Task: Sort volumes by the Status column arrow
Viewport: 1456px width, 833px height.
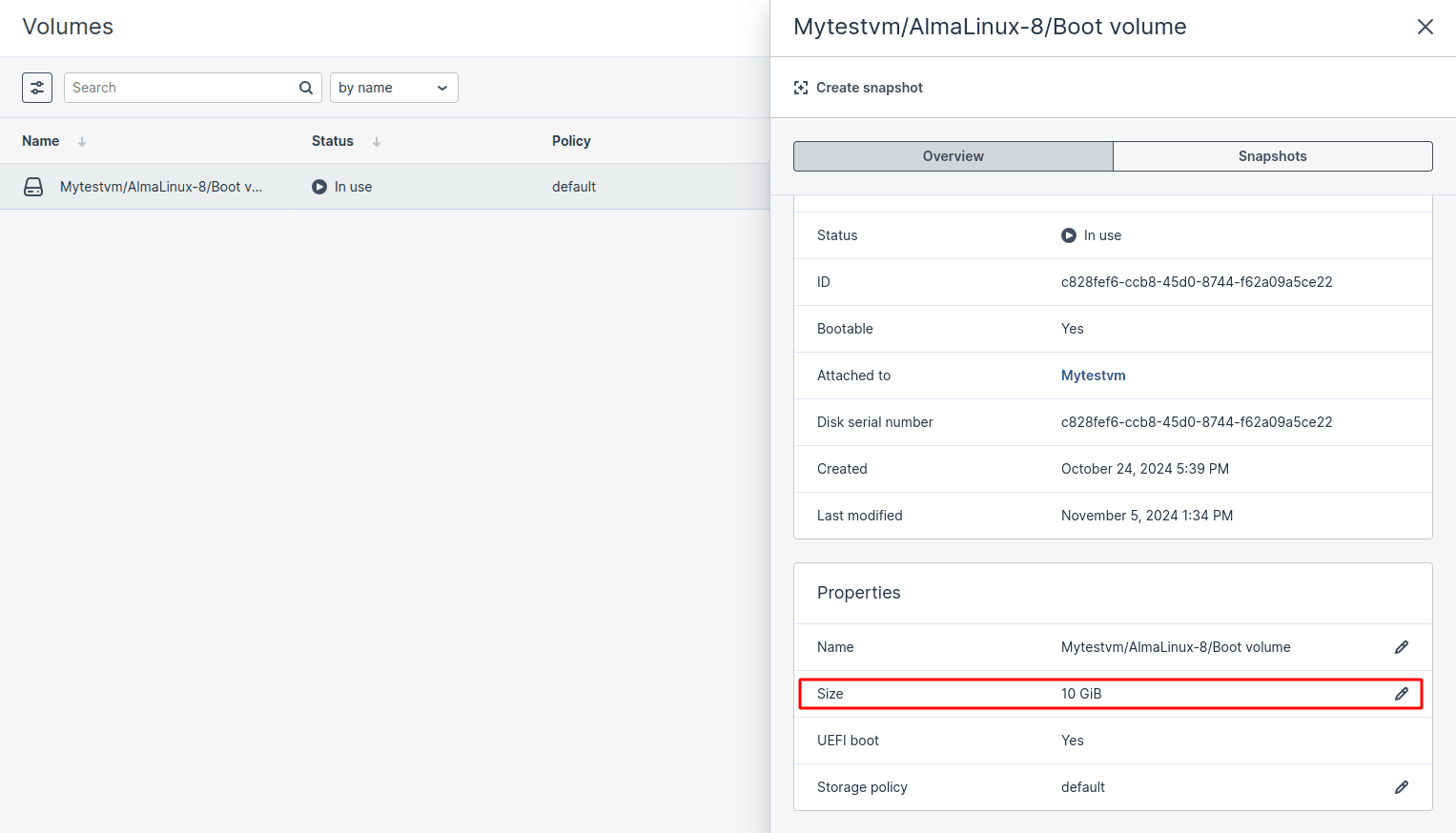Action: 377,141
